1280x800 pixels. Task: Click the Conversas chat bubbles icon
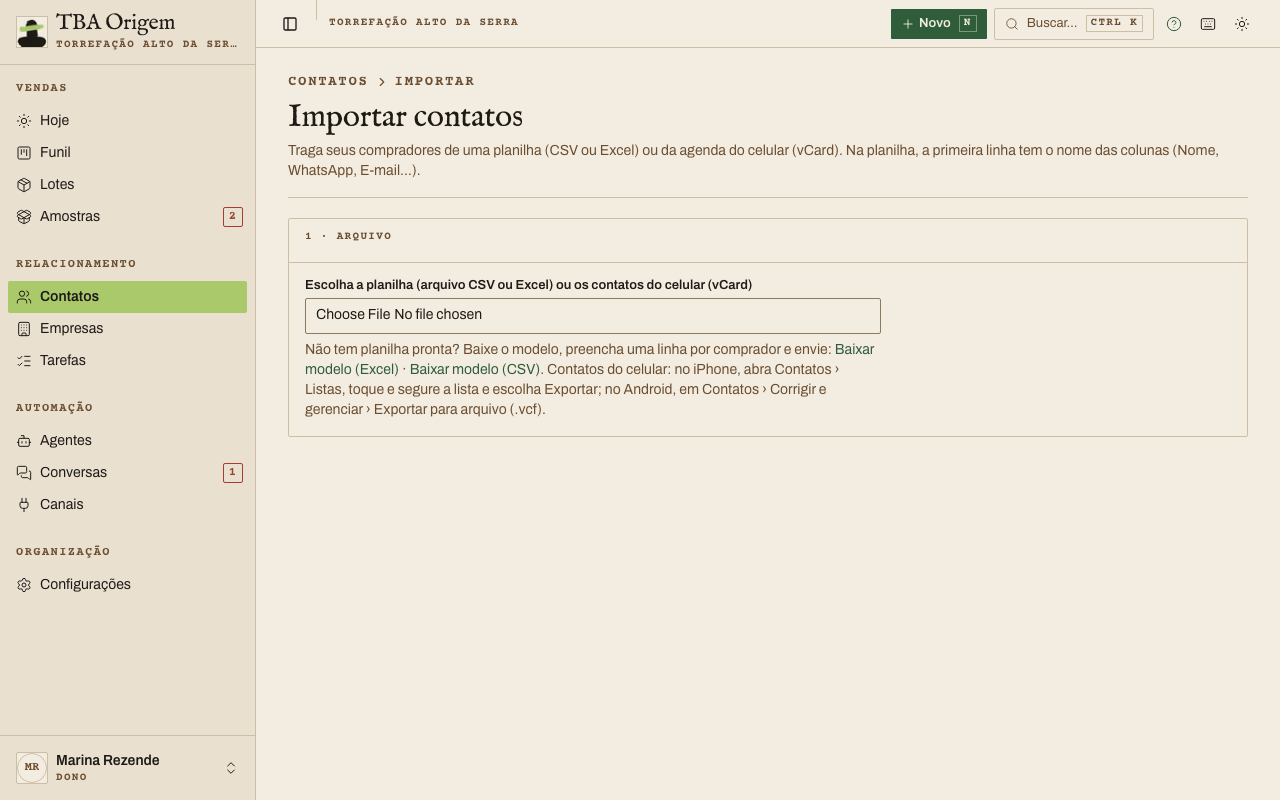[x=24, y=472]
